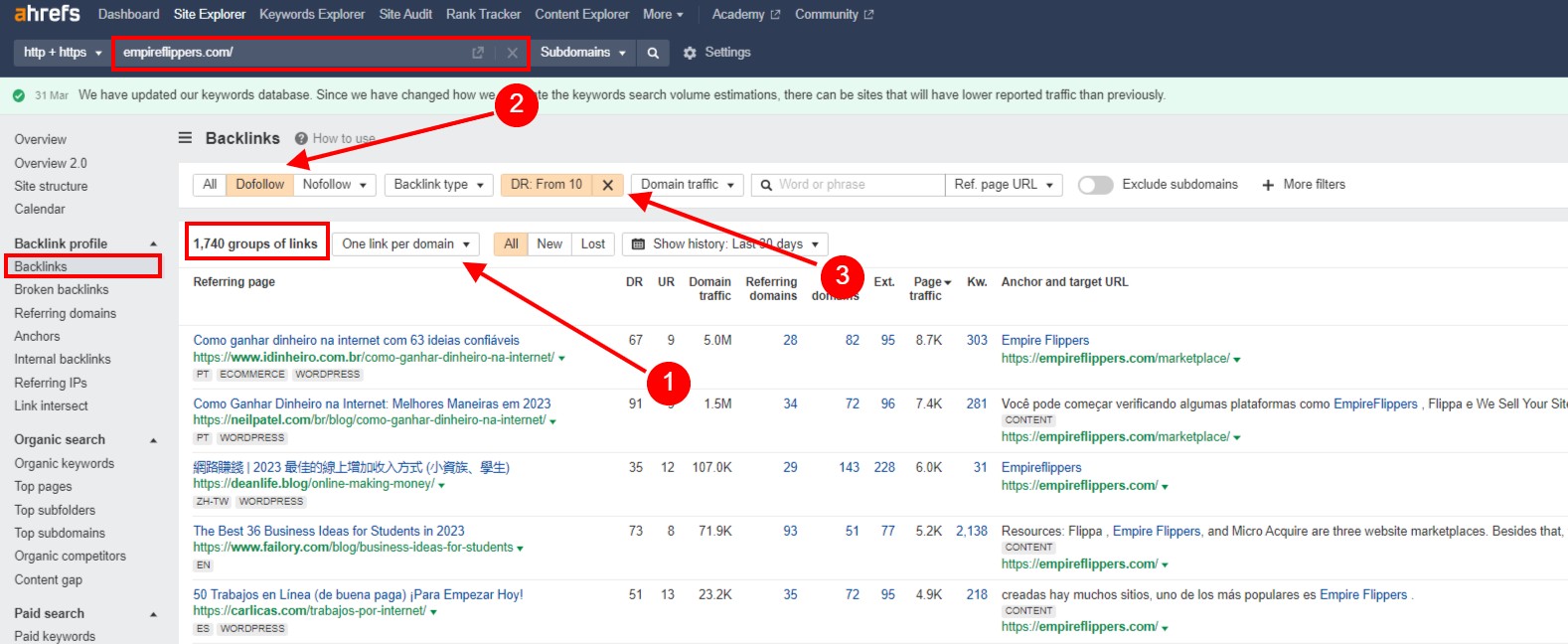Remove the DR: From 10 filter
This screenshot has width=1568, height=644.
[x=608, y=185]
